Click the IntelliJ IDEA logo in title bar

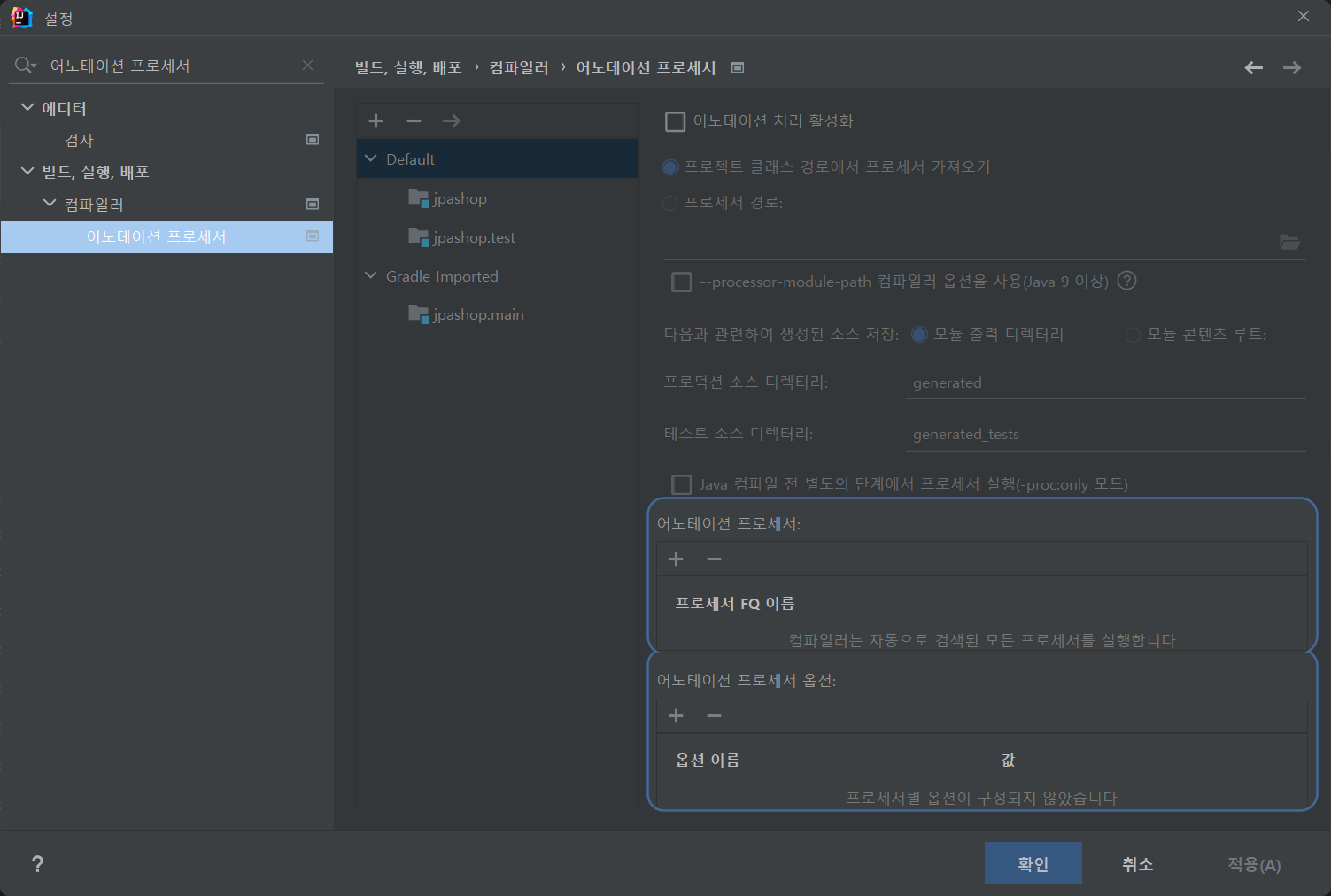point(21,18)
